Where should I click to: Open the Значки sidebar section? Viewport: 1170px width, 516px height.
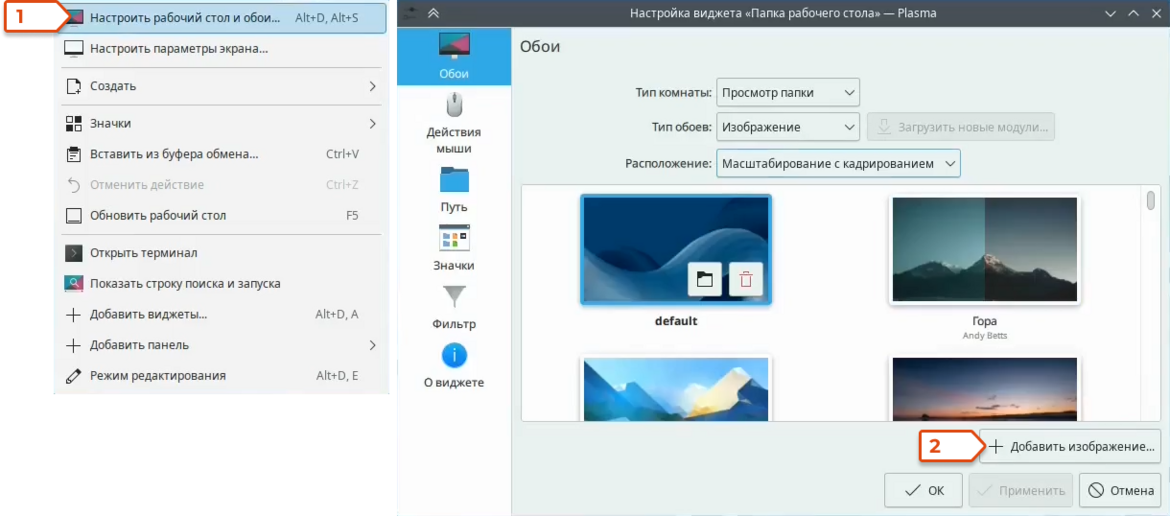[454, 247]
